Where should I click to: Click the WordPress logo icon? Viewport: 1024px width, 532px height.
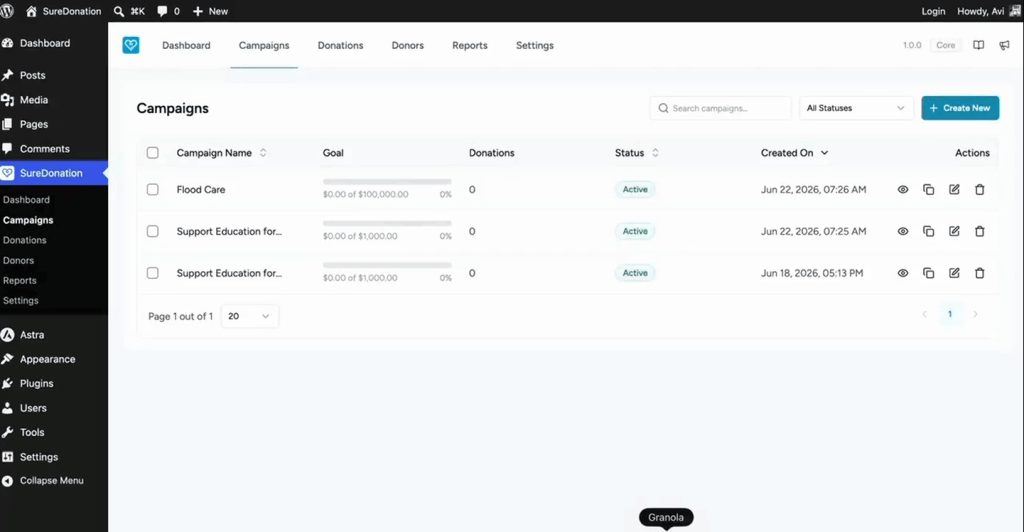coord(7,11)
